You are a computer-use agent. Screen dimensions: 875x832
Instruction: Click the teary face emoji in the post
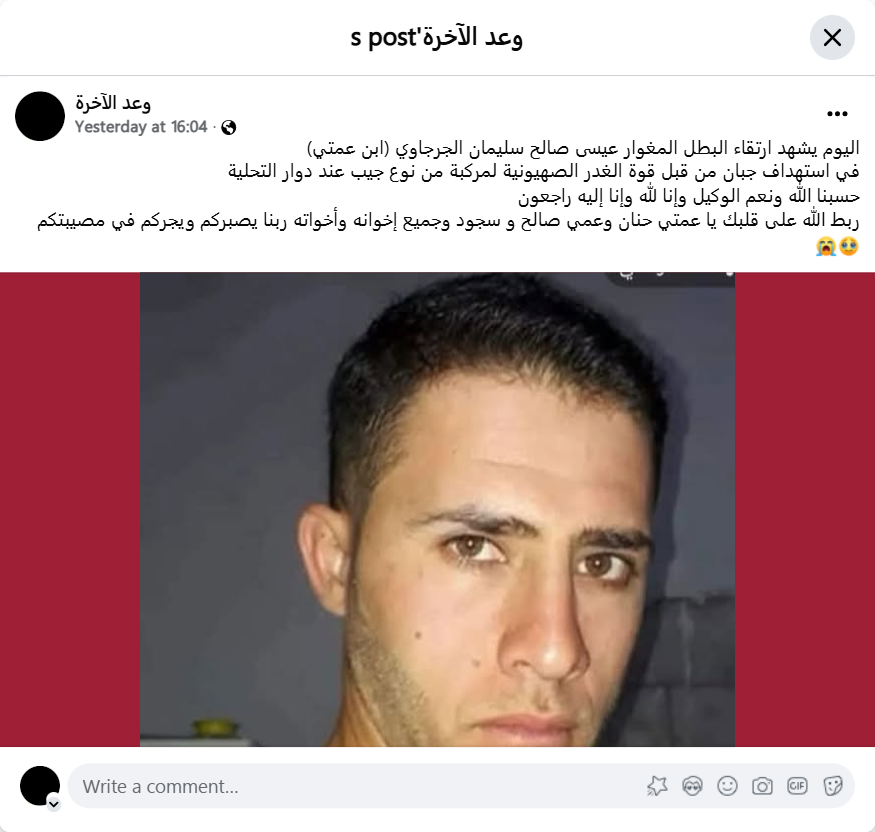849,246
